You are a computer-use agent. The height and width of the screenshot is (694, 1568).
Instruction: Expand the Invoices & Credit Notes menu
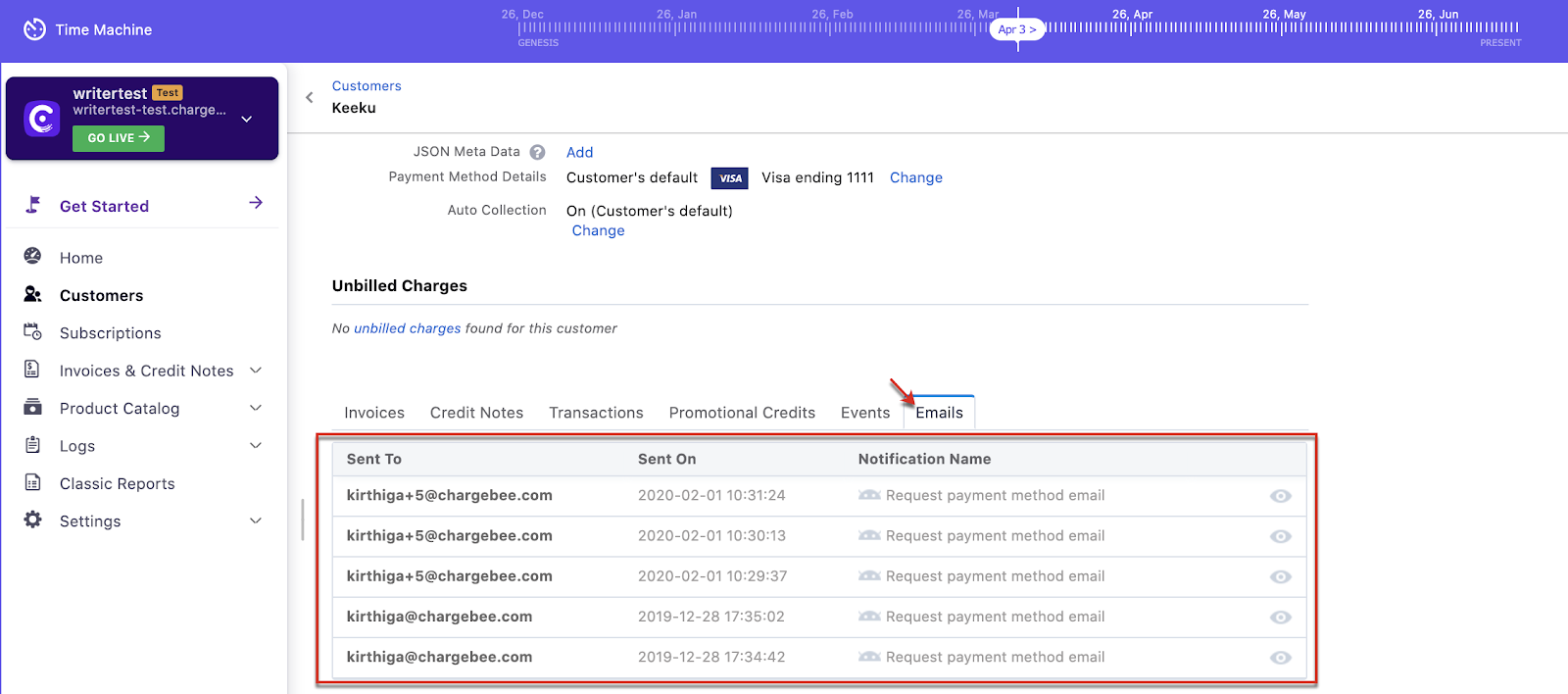coord(256,371)
